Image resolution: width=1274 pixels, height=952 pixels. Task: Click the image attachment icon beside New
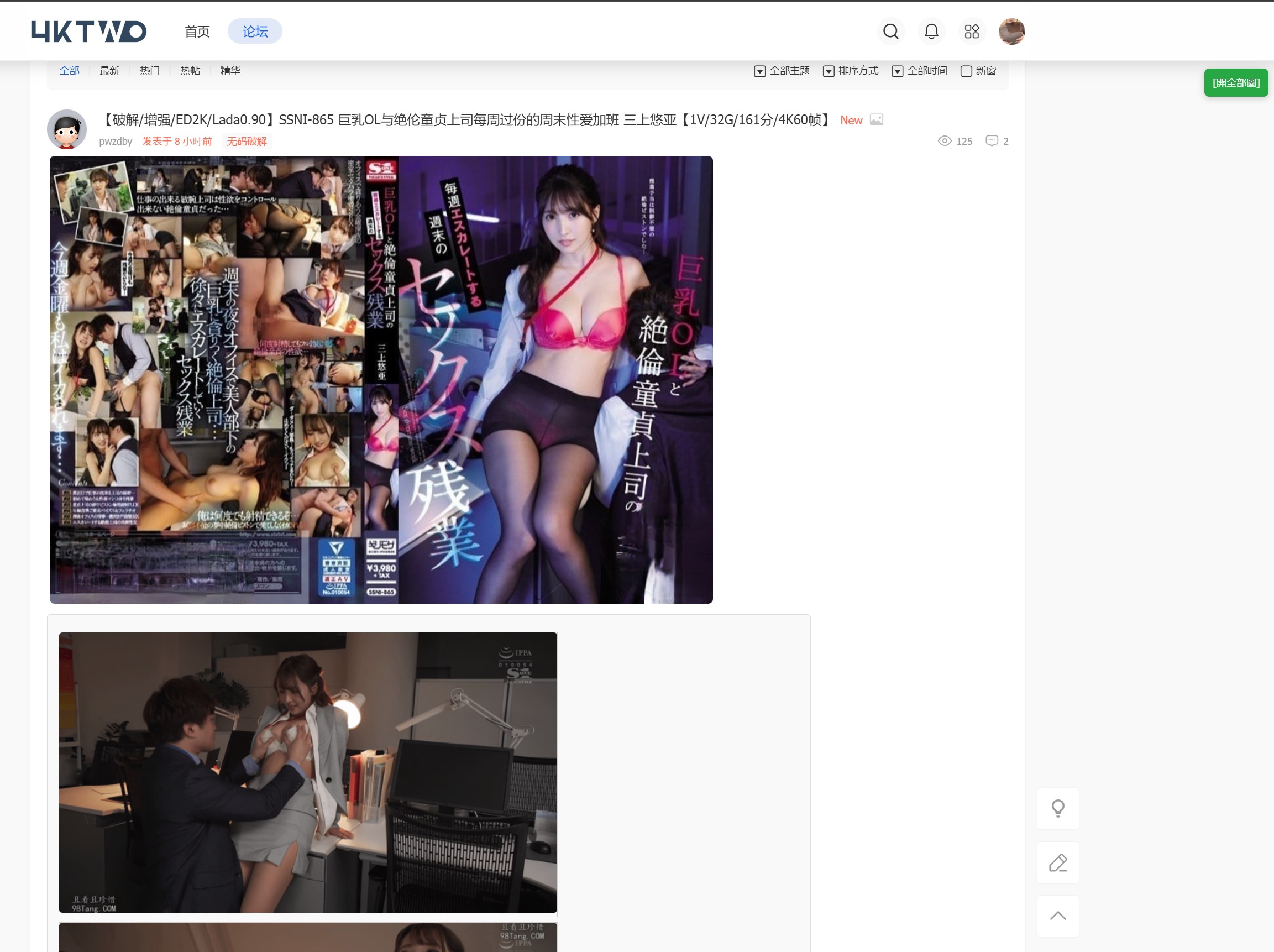click(x=876, y=120)
